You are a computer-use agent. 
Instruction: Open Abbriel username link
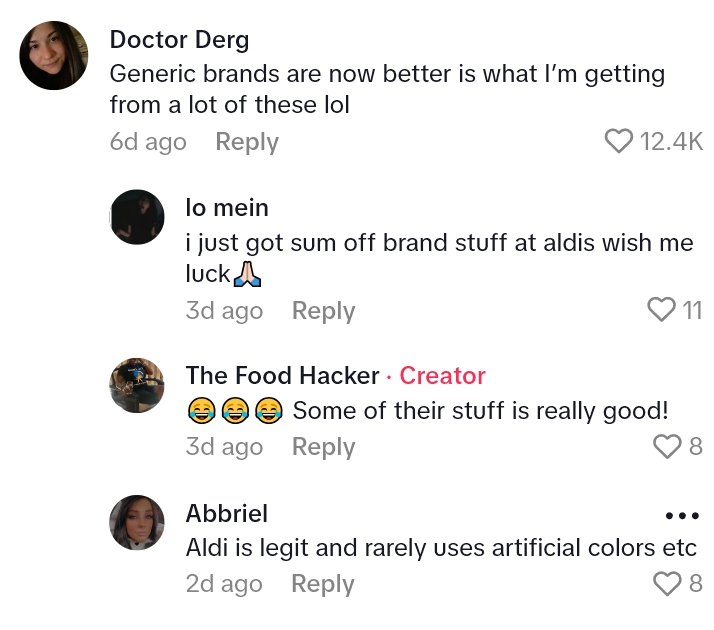click(227, 513)
